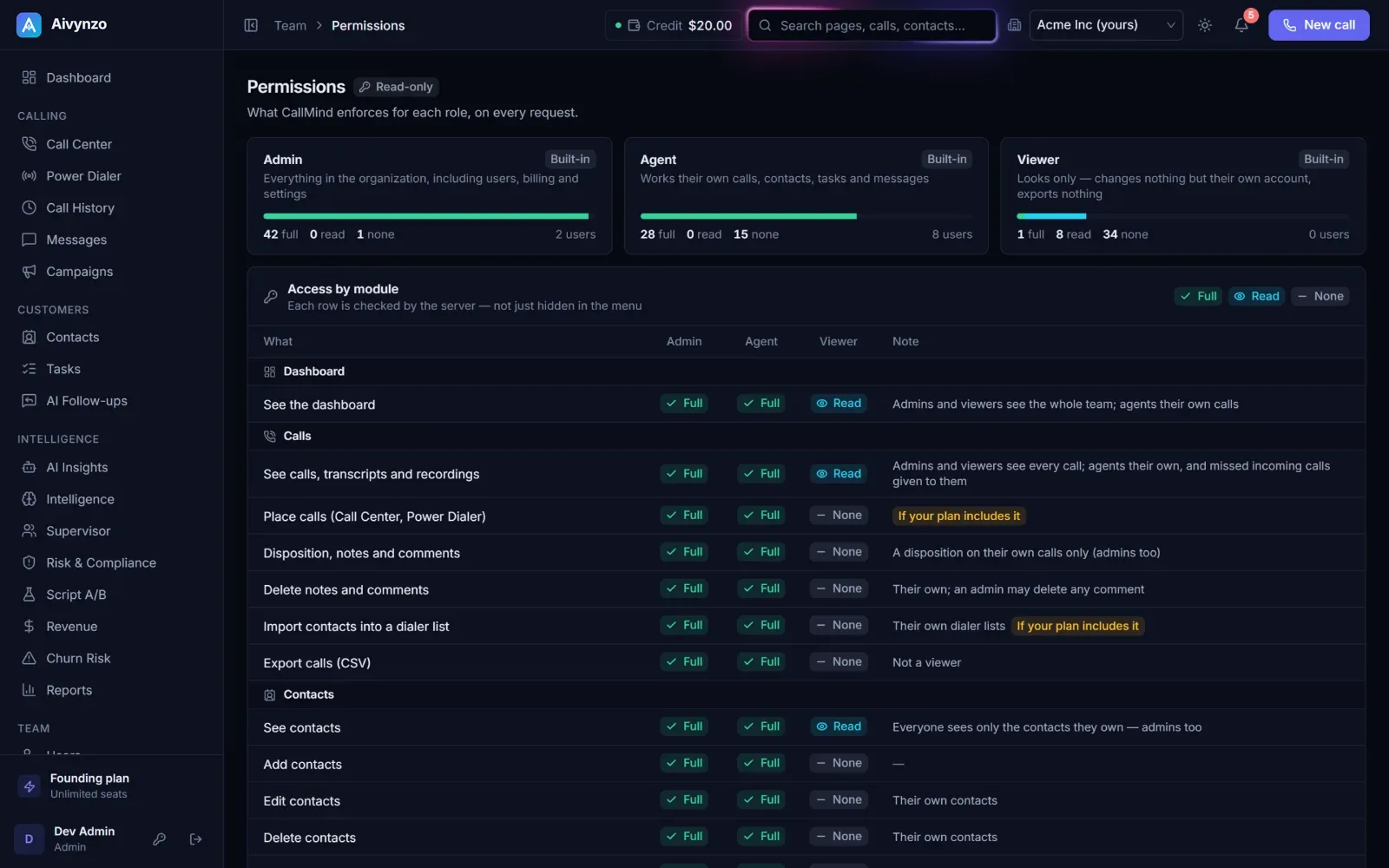Open the Founding plan panel

click(x=111, y=786)
